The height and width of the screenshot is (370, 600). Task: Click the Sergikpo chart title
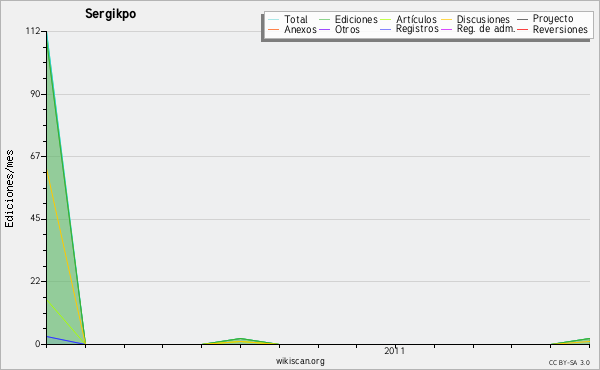pyautogui.click(x=111, y=14)
